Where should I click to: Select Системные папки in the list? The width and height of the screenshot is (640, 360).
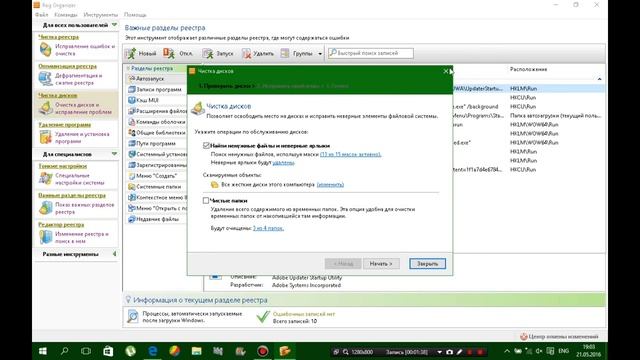click(157, 187)
